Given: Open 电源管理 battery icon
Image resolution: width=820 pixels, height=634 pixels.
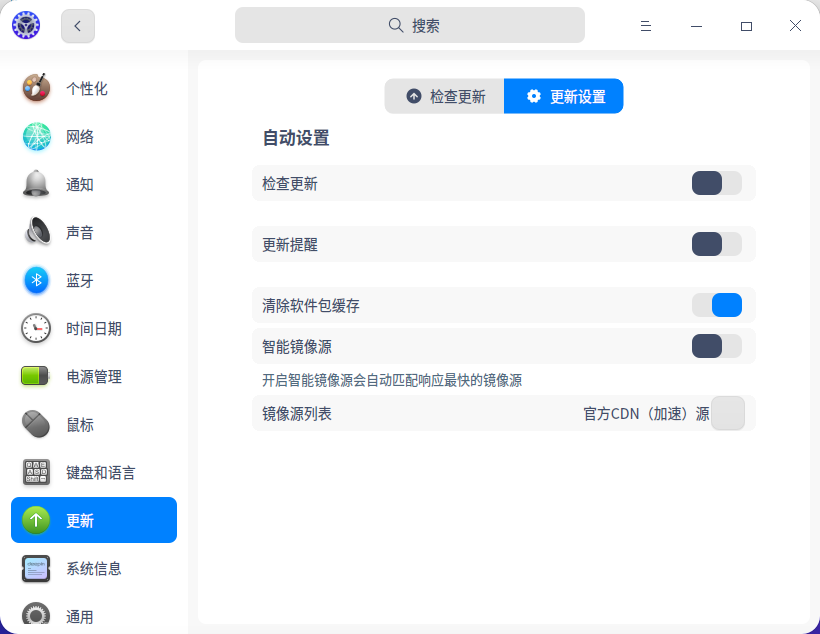Looking at the screenshot, I should pyautogui.click(x=36, y=376).
